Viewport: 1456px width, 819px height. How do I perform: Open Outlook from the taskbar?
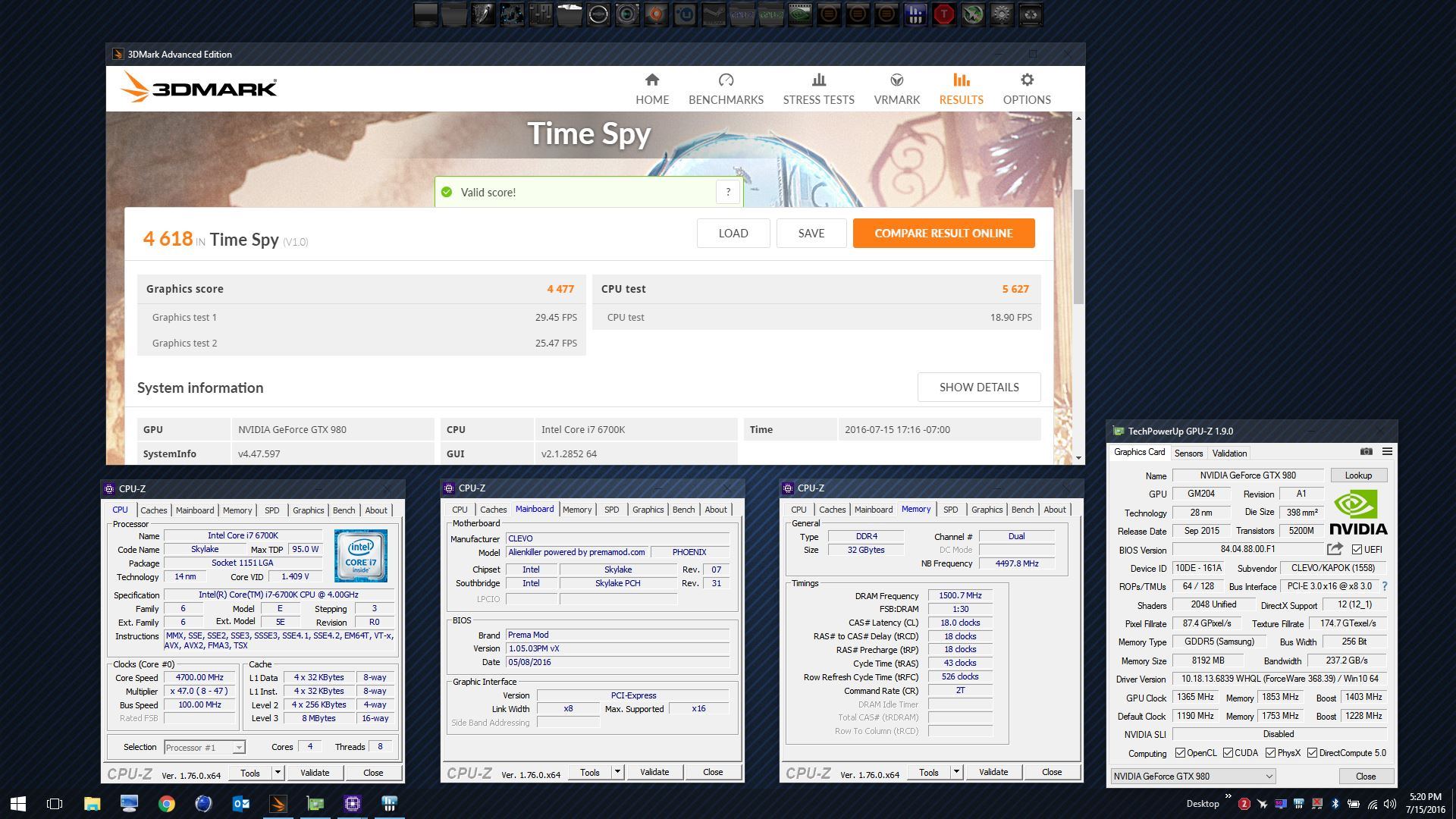pyautogui.click(x=240, y=804)
